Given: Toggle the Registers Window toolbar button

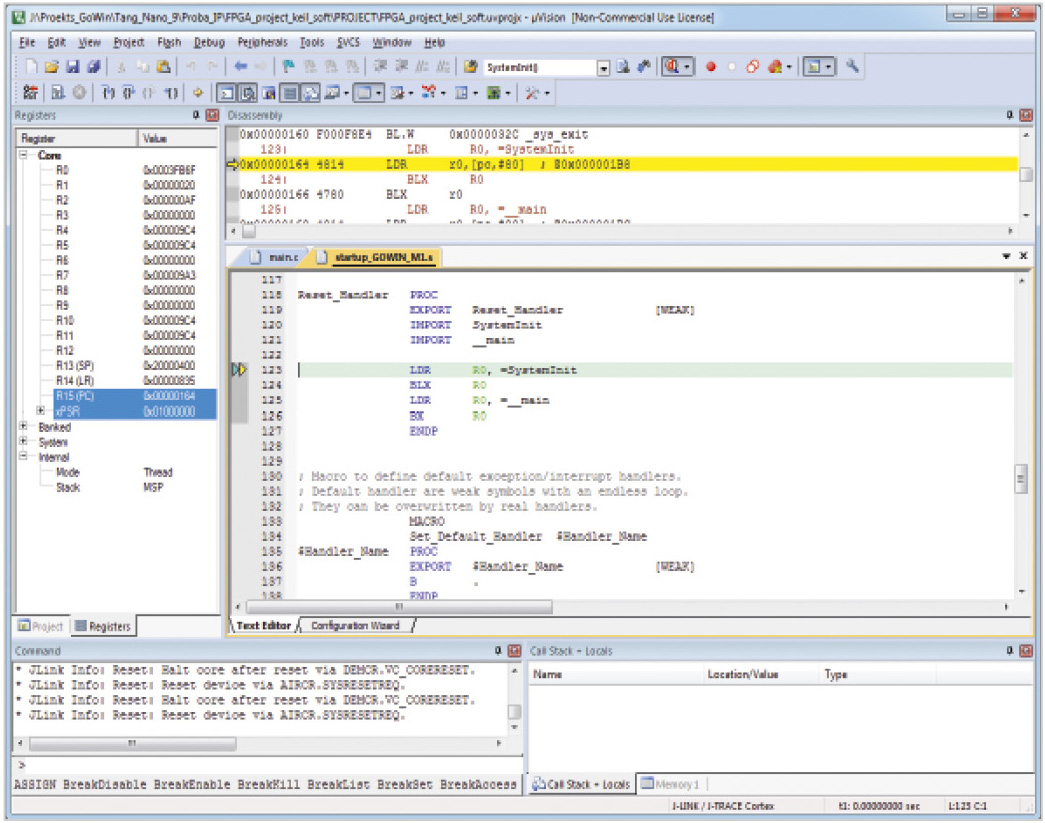Looking at the screenshot, I should (289, 93).
